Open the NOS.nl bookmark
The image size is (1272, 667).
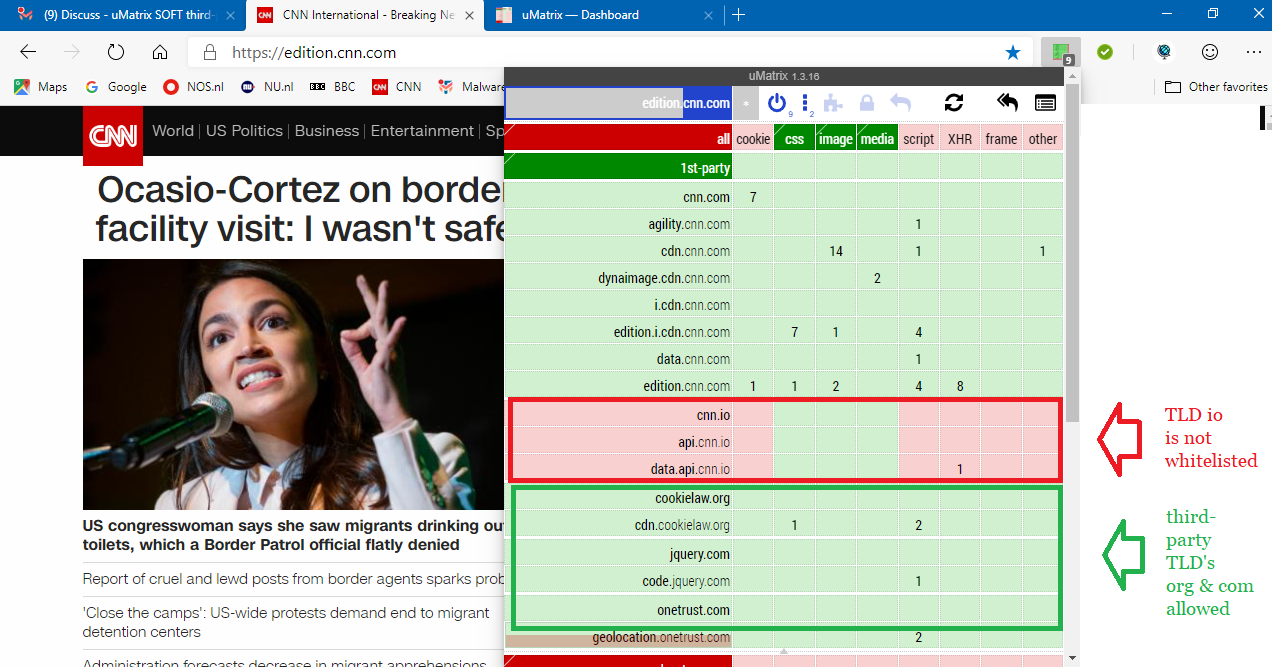[194, 87]
